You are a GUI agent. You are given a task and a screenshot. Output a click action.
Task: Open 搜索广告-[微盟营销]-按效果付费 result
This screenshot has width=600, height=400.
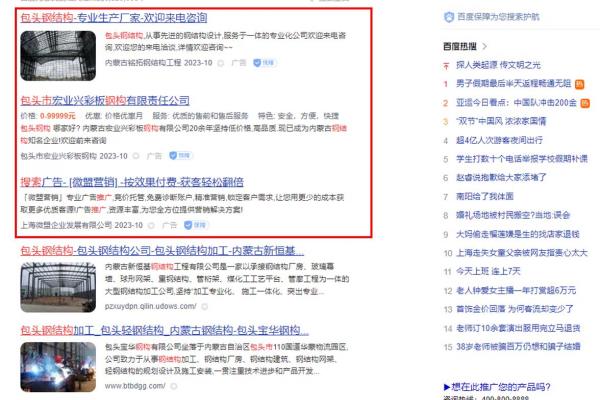point(132,182)
